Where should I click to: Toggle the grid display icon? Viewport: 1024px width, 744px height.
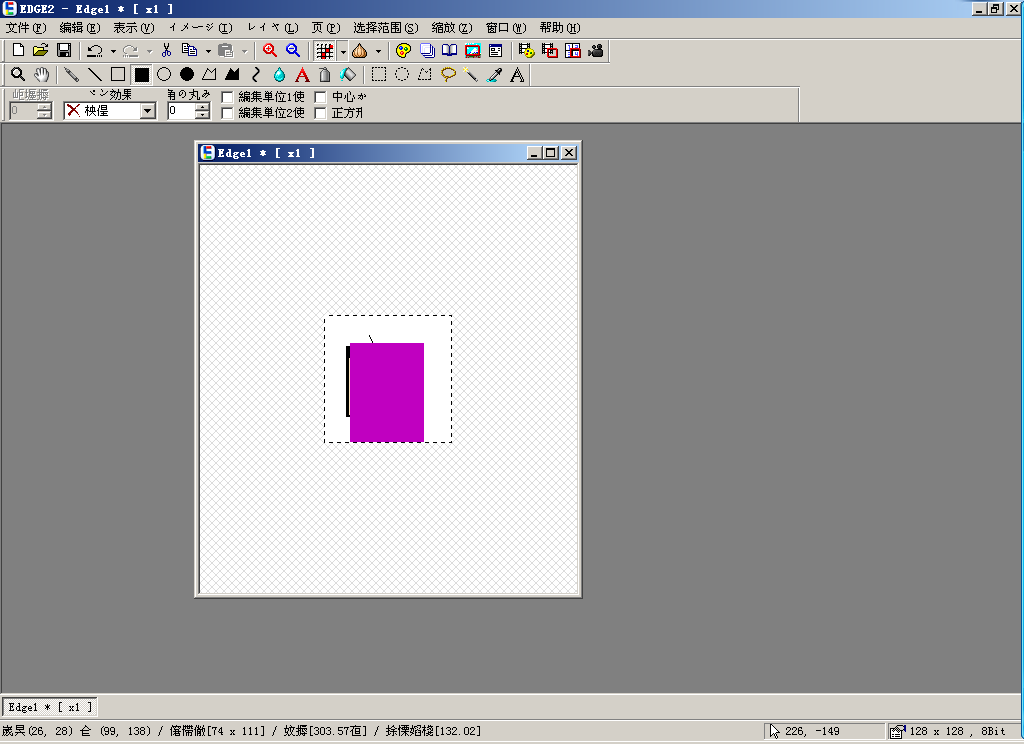point(325,50)
